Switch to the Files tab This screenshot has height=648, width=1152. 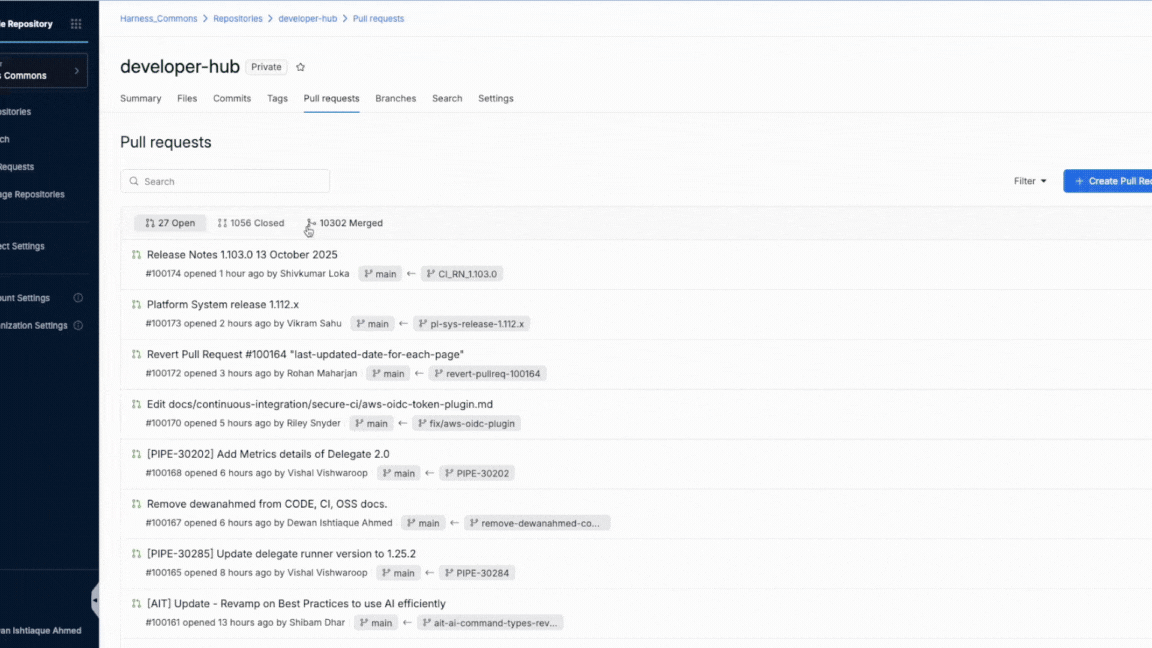coord(187,98)
